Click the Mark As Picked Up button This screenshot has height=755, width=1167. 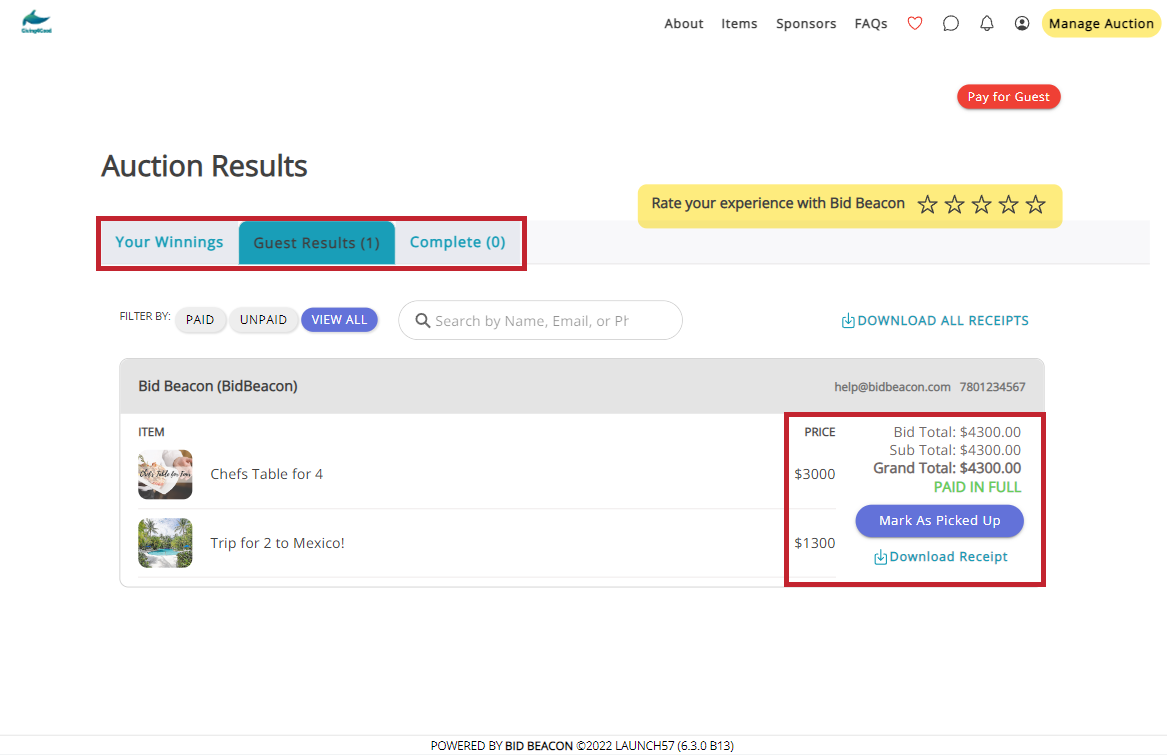point(939,521)
